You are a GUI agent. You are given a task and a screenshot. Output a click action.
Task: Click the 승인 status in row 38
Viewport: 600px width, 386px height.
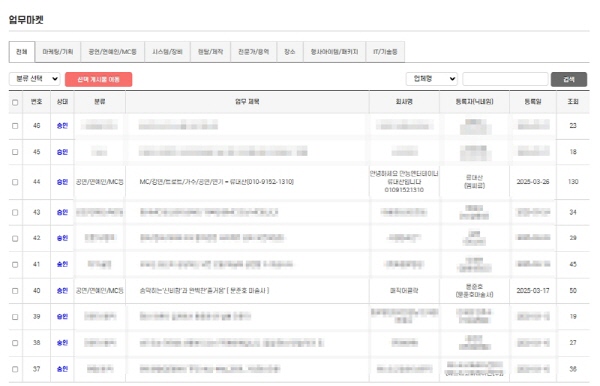[x=62, y=342]
